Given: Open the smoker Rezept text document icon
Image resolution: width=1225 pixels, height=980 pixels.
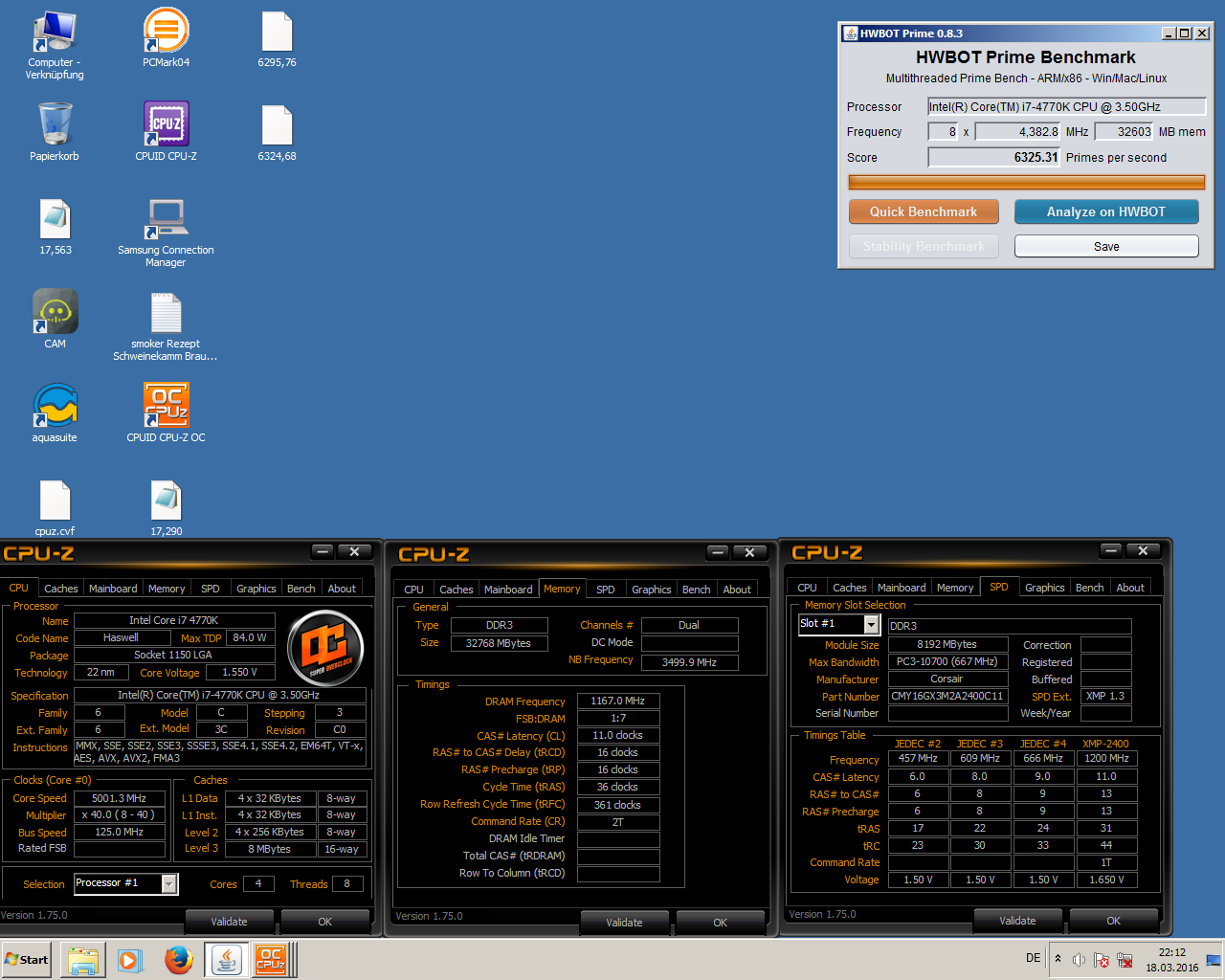Looking at the screenshot, I should pyautogui.click(x=166, y=326).
